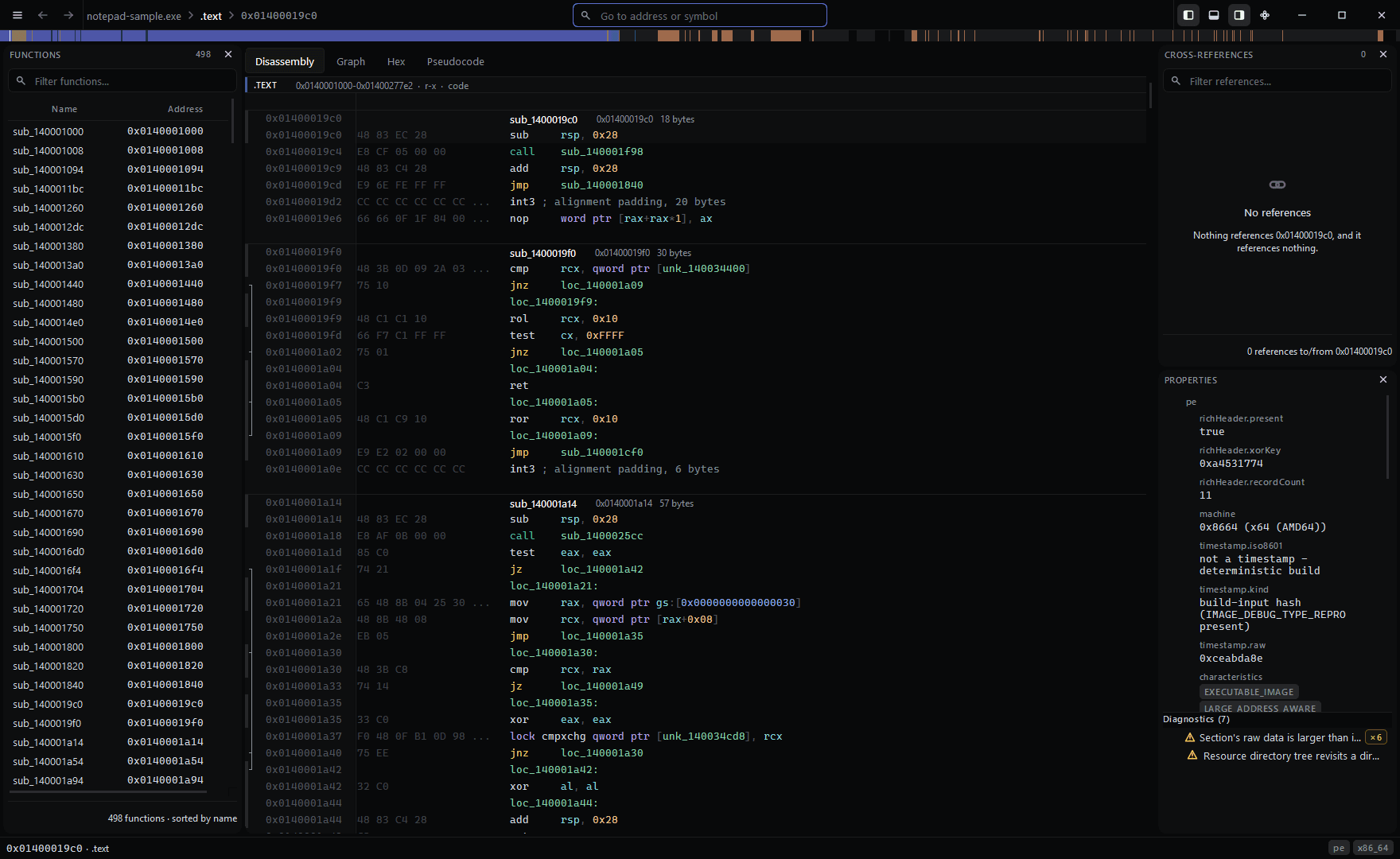Click 0x01400019c0 address in the breadcrumb

coord(279,16)
